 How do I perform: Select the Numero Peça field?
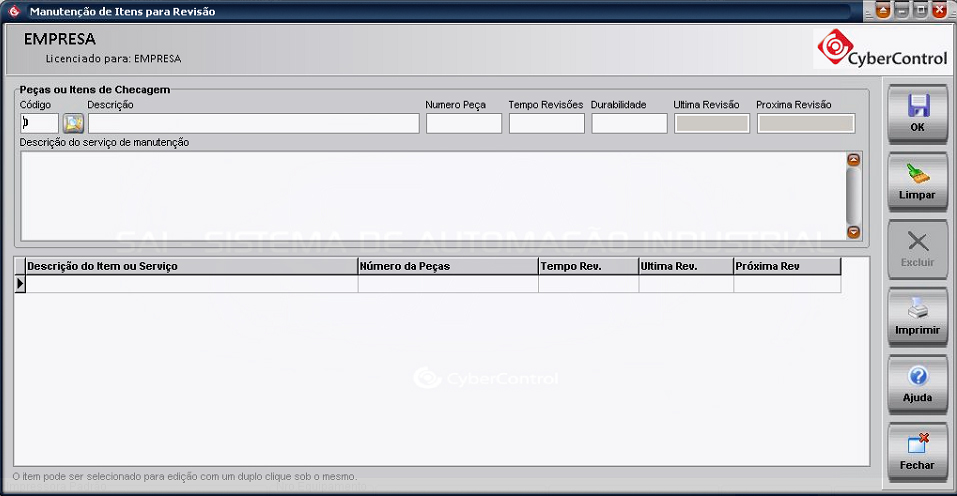[x=463, y=123]
